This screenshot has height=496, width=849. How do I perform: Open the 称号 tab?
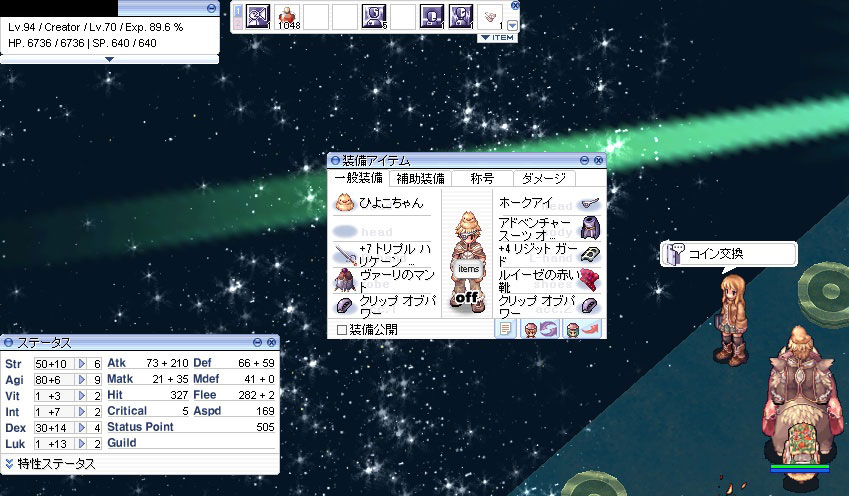(482, 178)
